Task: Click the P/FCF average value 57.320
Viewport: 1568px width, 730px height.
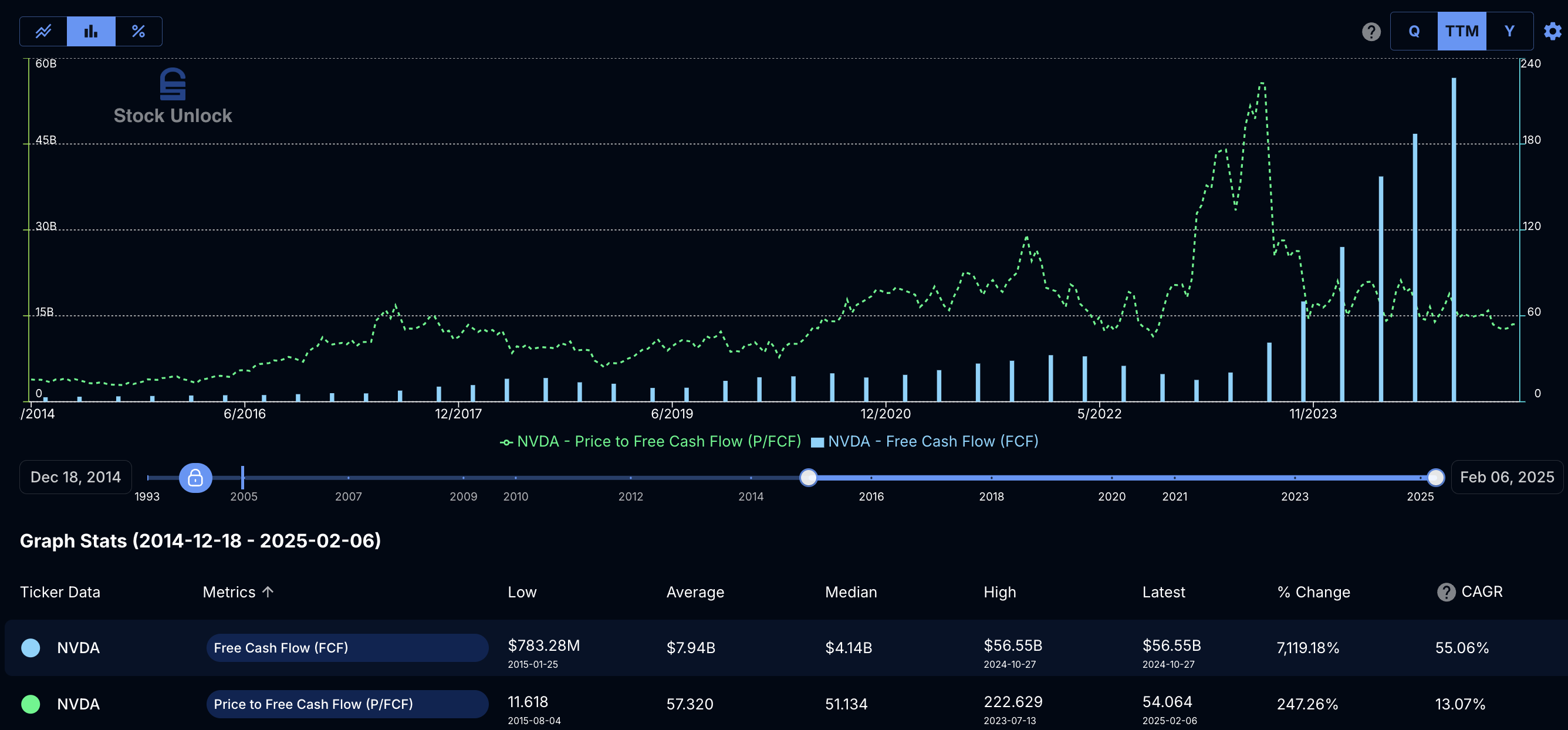Action: pyautogui.click(x=690, y=704)
